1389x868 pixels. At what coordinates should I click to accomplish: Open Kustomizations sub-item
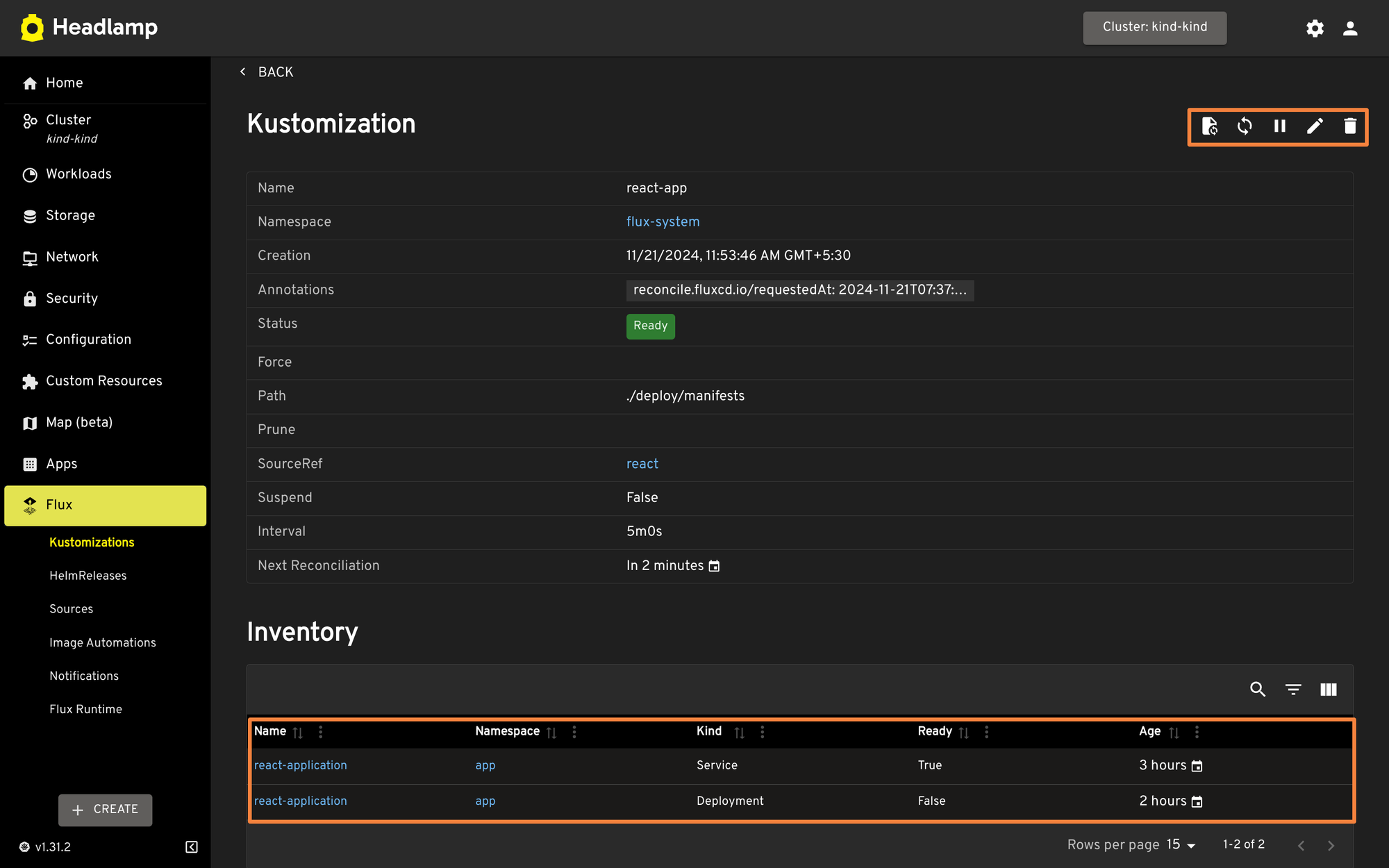[92, 542]
